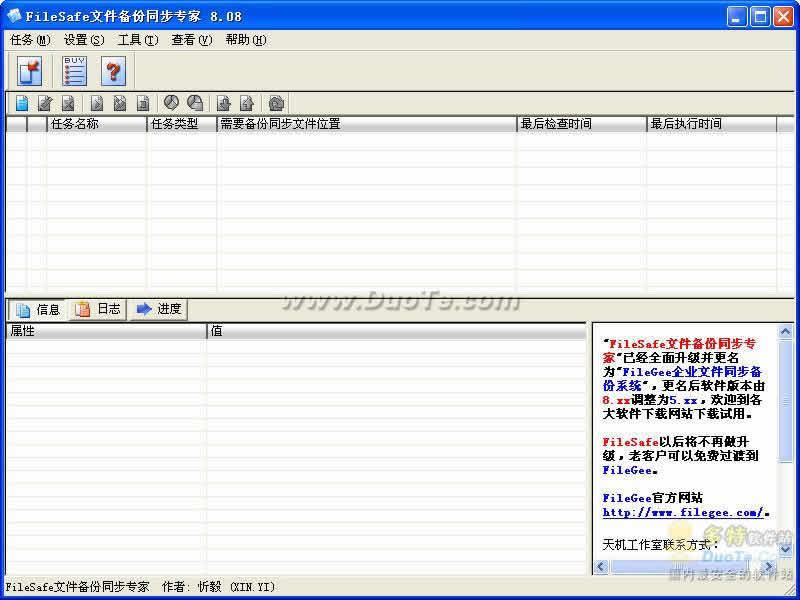Image resolution: width=800 pixels, height=600 pixels.
Task: Open the BUY purchase list icon
Action: point(74,71)
